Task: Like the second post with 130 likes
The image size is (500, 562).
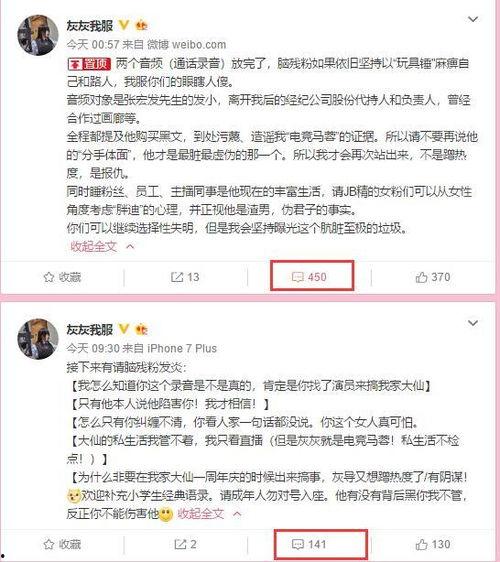Action: [x=433, y=544]
